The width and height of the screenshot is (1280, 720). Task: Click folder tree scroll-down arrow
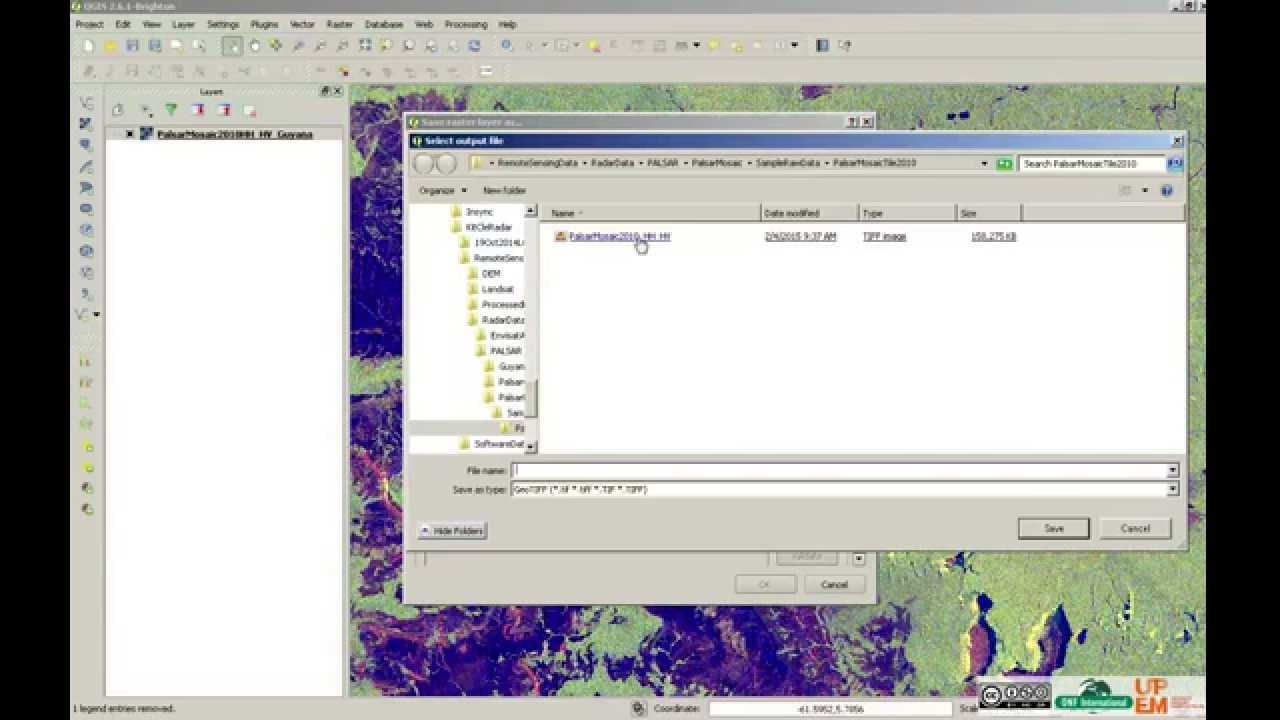click(x=531, y=446)
